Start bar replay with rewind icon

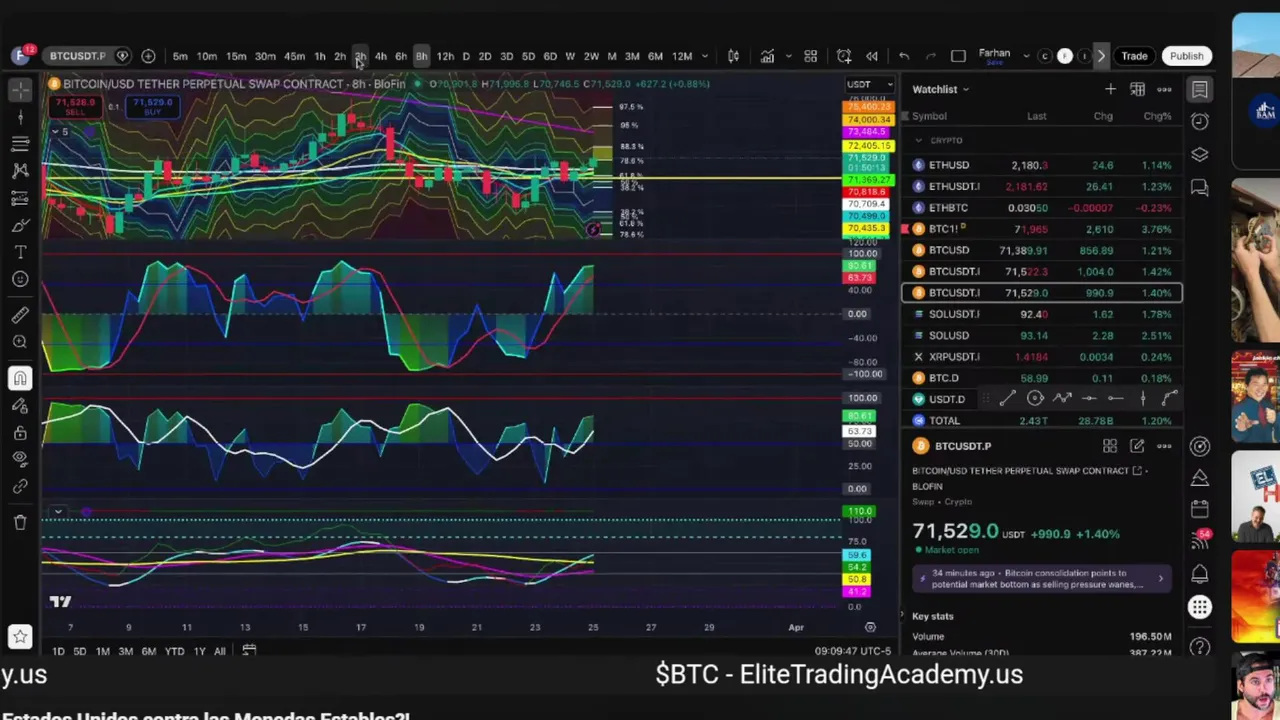coord(872,56)
